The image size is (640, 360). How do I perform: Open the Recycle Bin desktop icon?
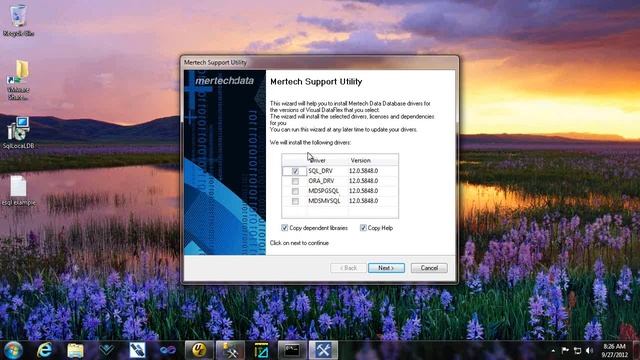(18, 20)
